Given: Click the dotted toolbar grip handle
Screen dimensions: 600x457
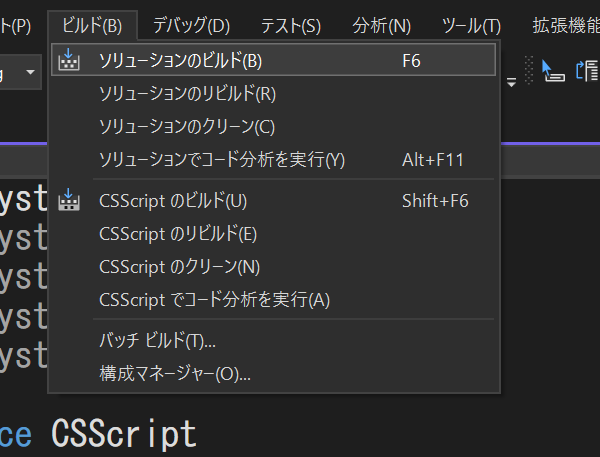Looking at the screenshot, I should click(x=529, y=70).
